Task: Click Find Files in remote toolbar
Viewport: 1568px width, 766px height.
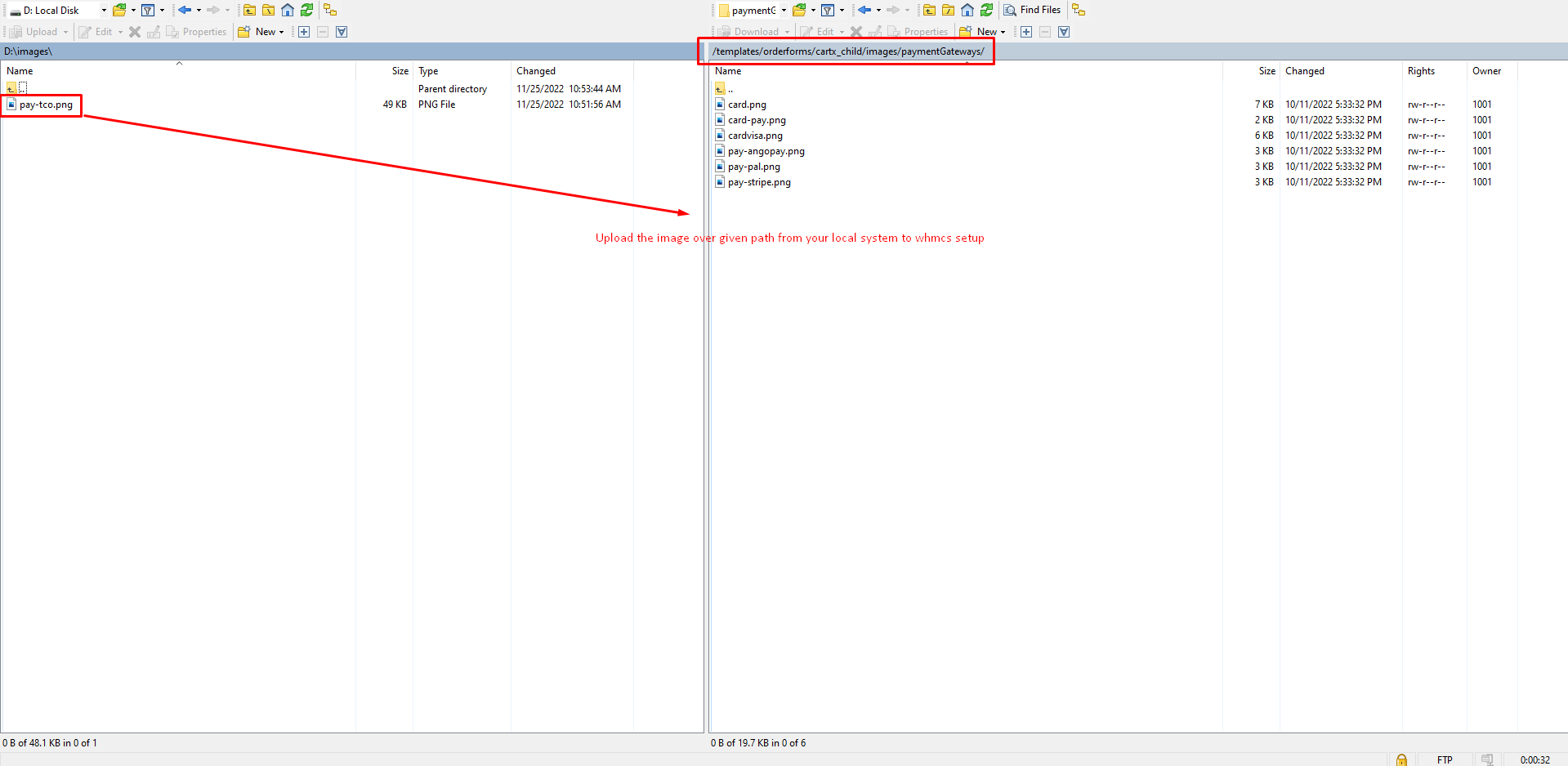Action: (1032, 11)
